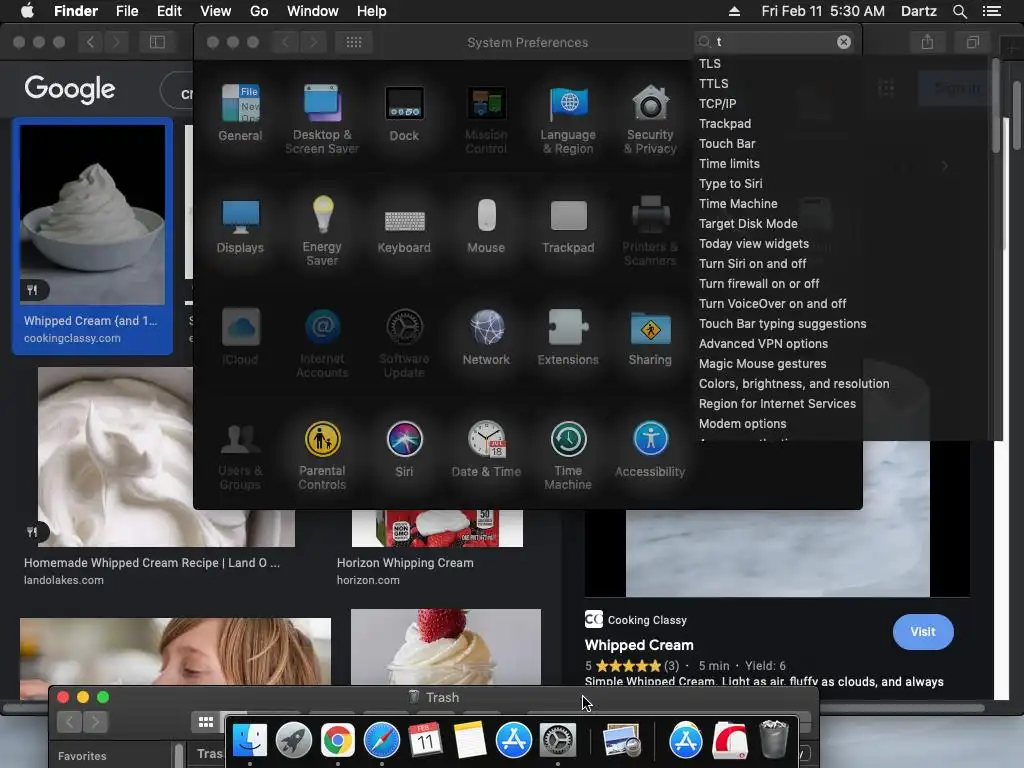Open the Dock preference pane
Image resolution: width=1024 pixels, height=768 pixels.
[404, 113]
